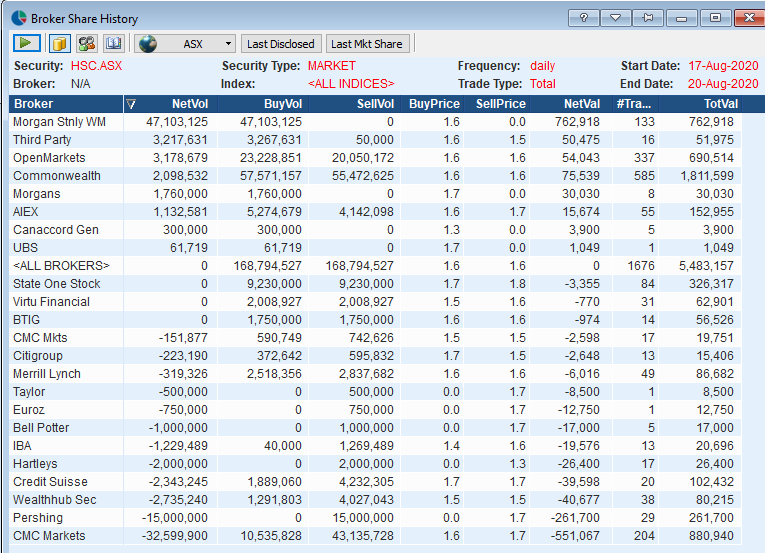The width and height of the screenshot is (765, 553).
Task: Click trade count 1676
Action: tap(641, 266)
